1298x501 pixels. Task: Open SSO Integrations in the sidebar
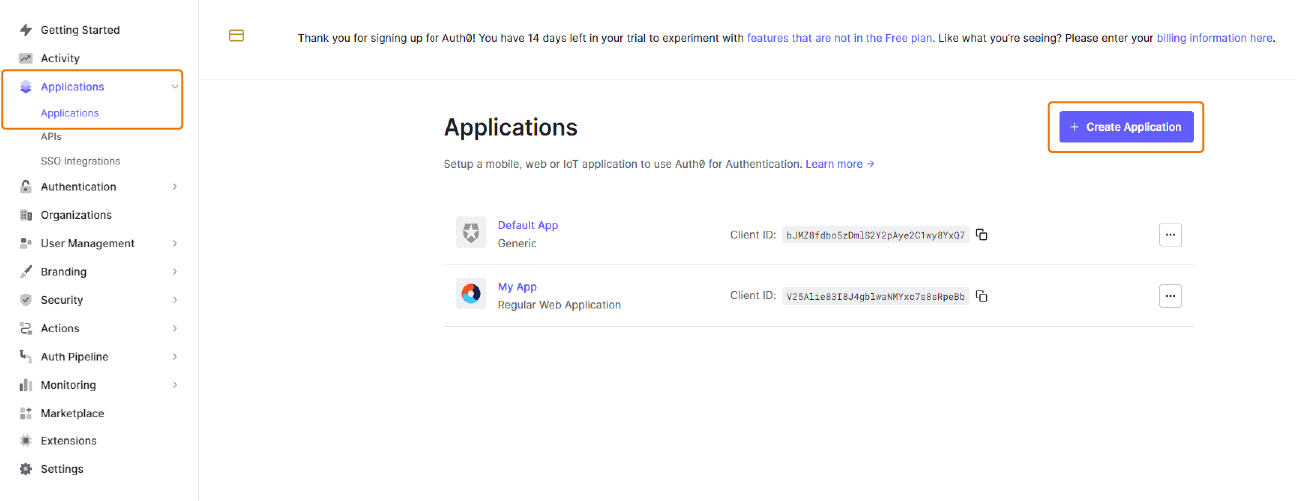tap(80, 161)
